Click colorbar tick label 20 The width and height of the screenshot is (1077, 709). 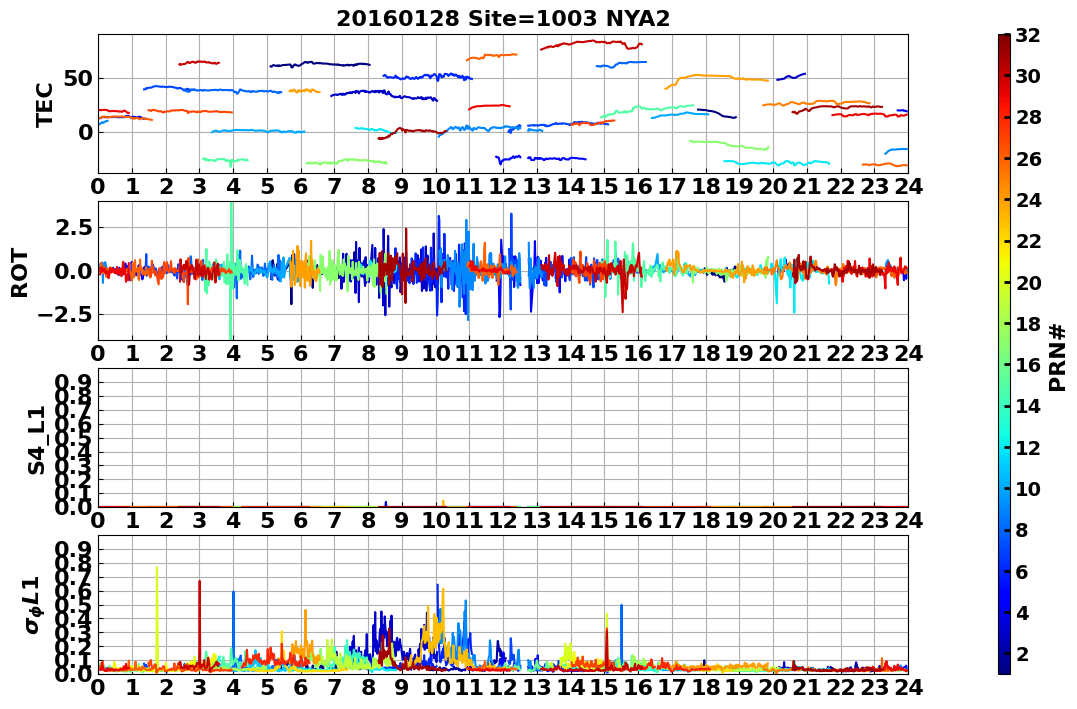coord(1028,282)
